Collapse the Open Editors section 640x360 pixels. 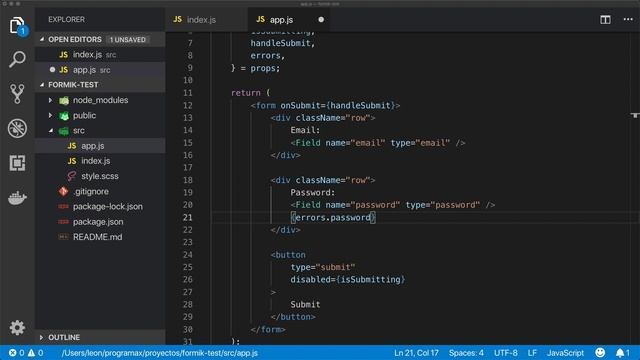(42, 39)
